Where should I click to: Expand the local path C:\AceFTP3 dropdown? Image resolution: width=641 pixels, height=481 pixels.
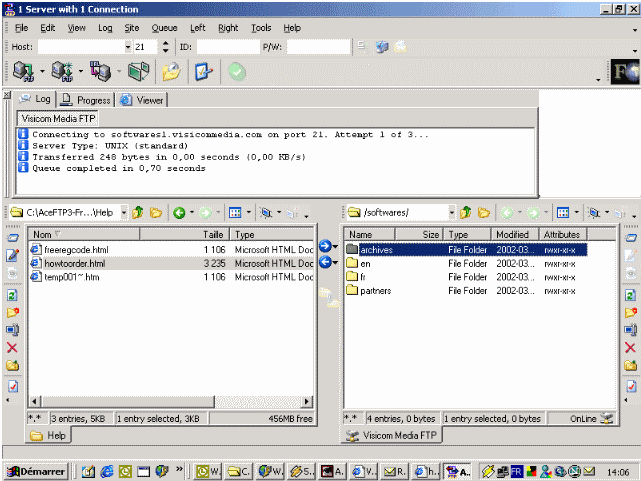(x=124, y=212)
